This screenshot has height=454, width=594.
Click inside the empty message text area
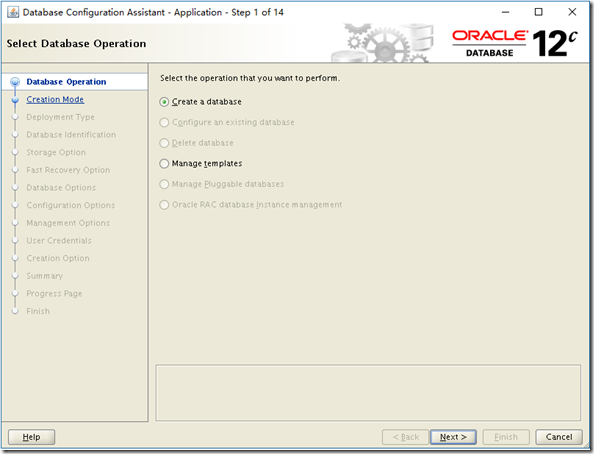[368, 393]
